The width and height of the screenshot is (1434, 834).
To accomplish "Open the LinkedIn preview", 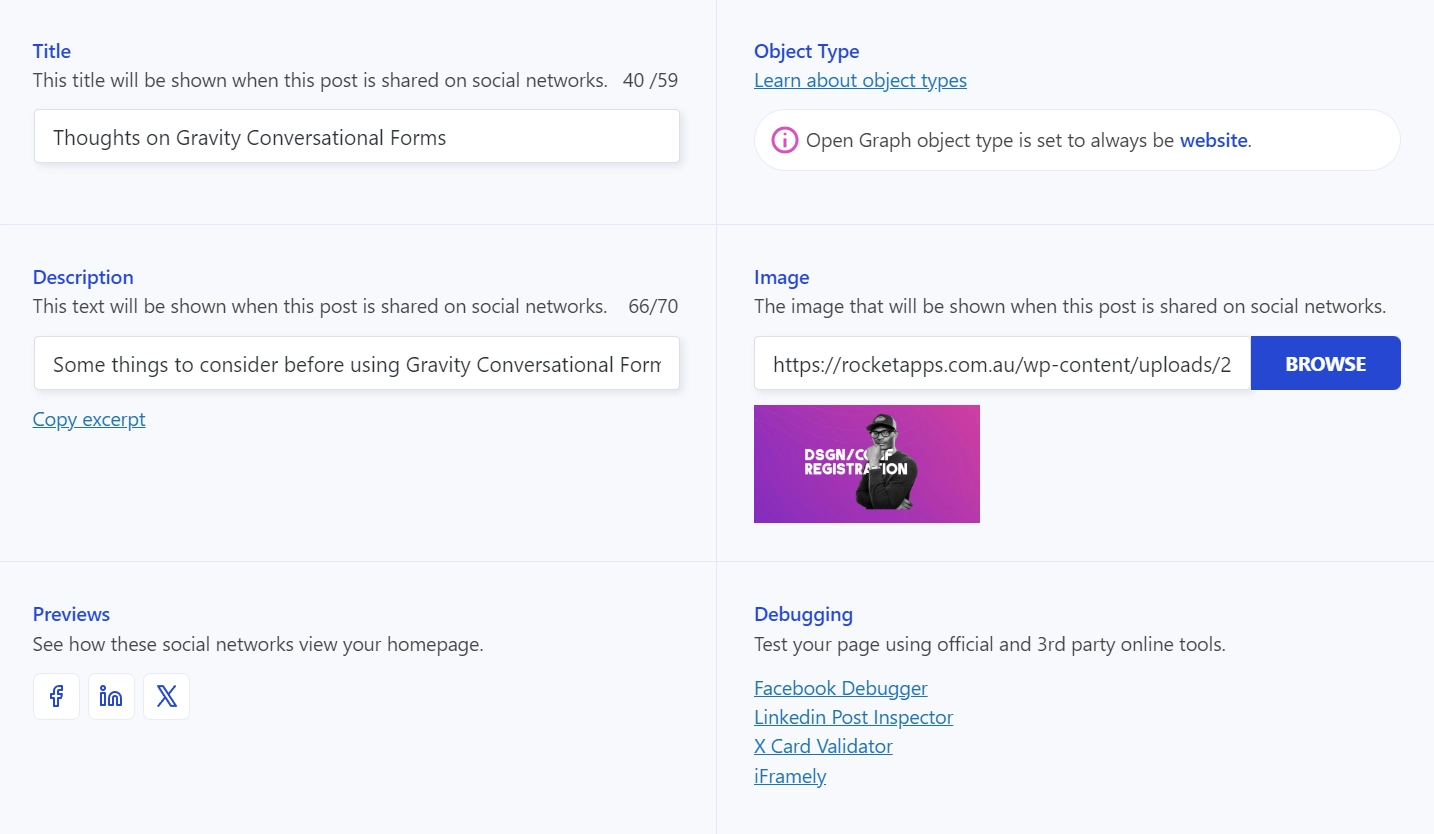I will (x=111, y=696).
